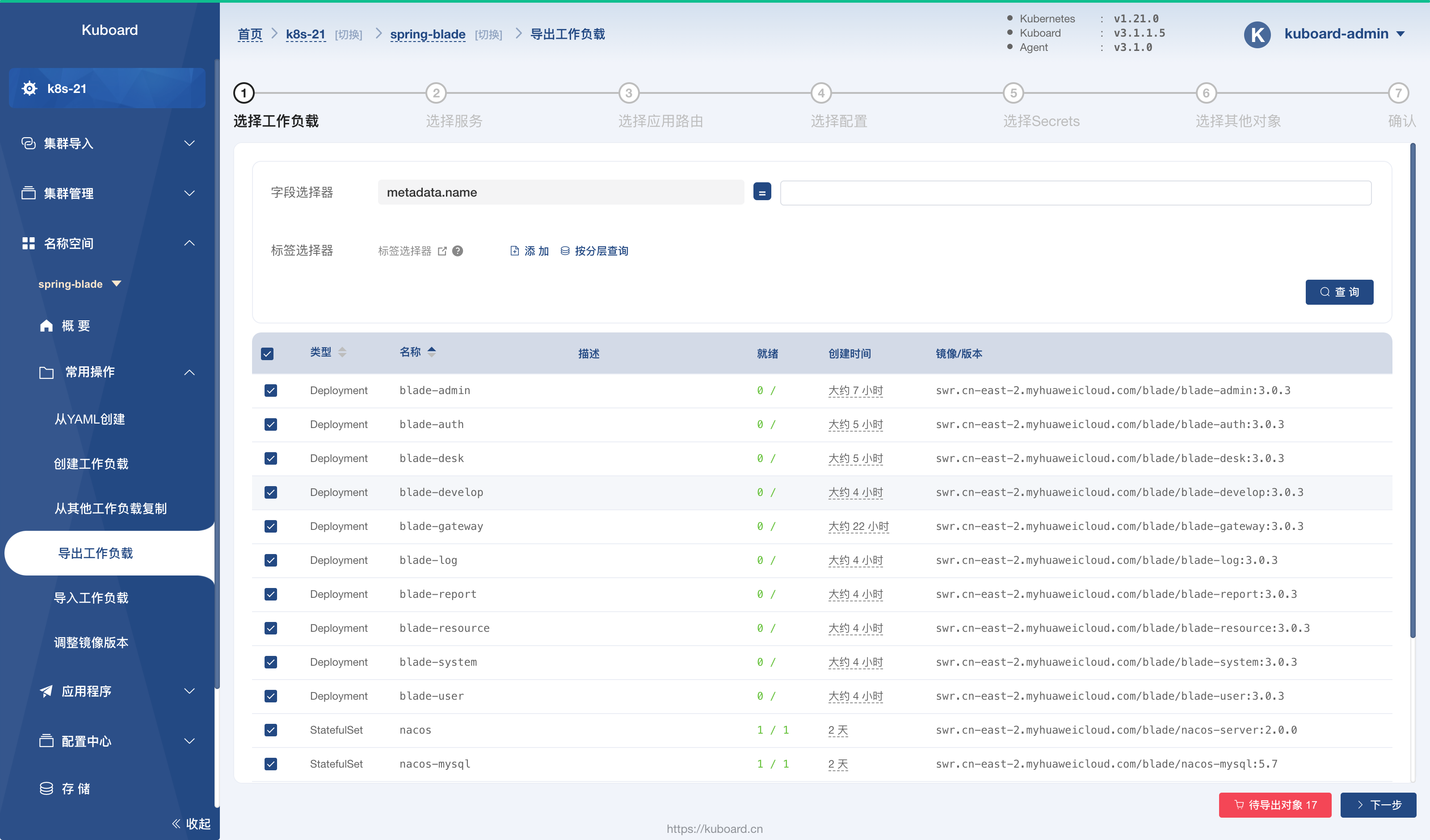This screenshot has height=840, width=1430.
Task: Uncheck the blade-system row checkbox
Action: tap(271, 662)
